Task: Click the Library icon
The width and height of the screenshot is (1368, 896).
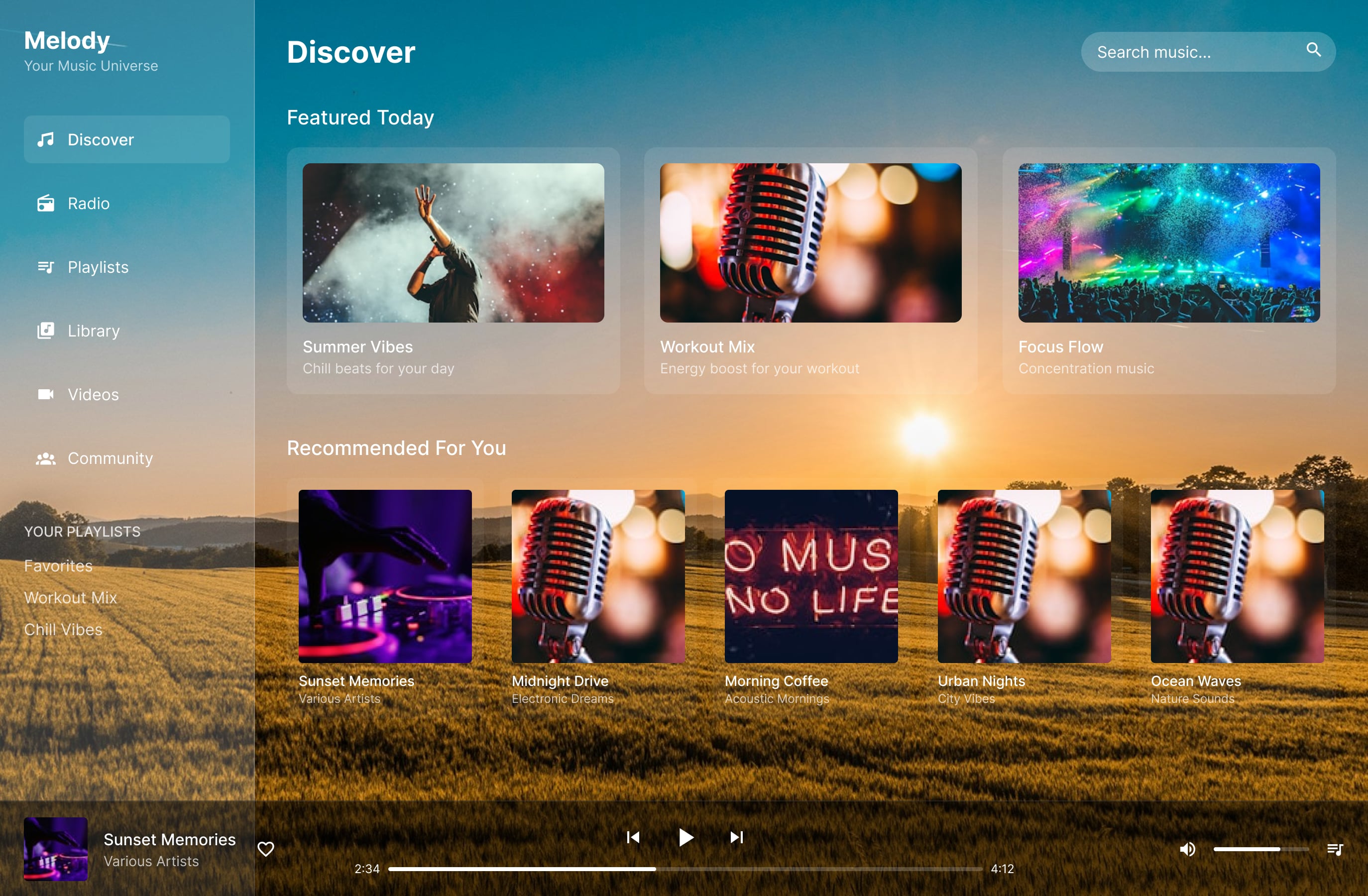Action: coord(46,331)
